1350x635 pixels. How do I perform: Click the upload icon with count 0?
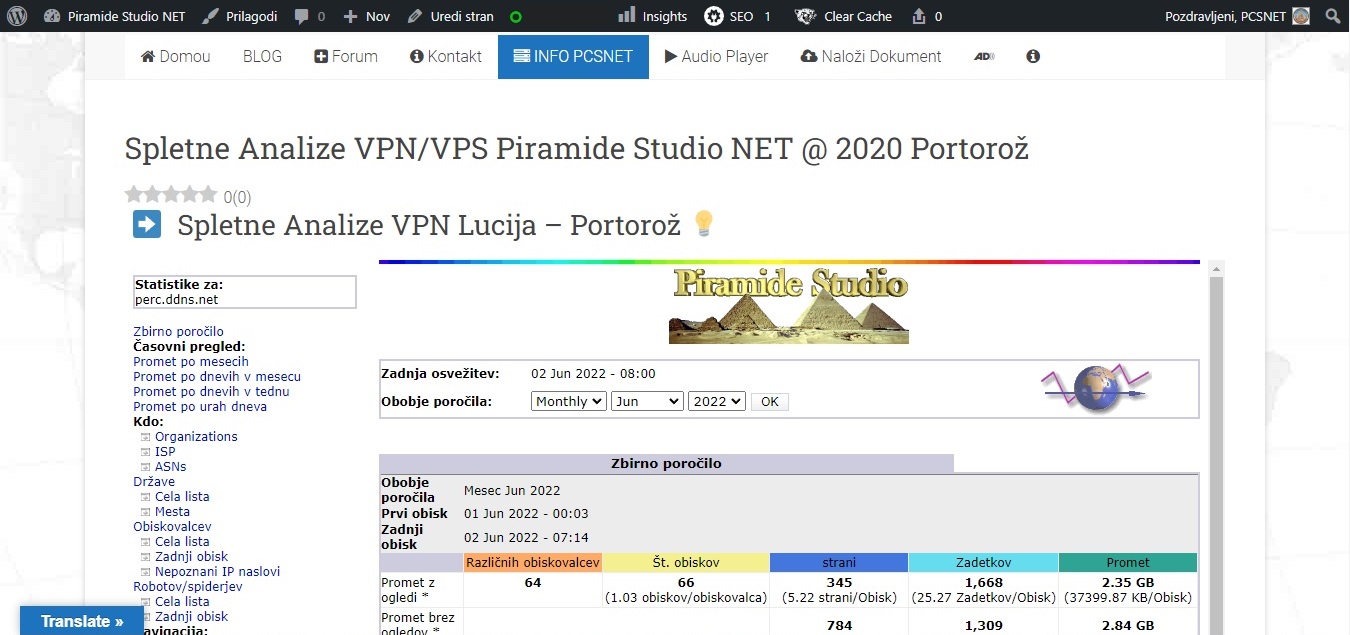pyautogui.click(x=927, y=16)
